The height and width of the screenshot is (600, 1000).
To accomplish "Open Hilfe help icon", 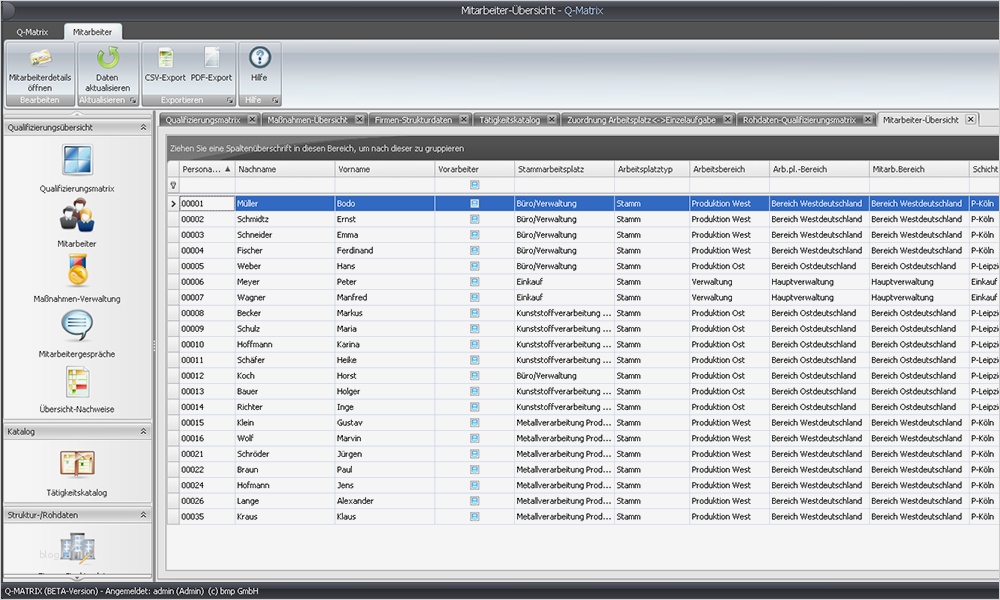I will click(x=259, y=59).
